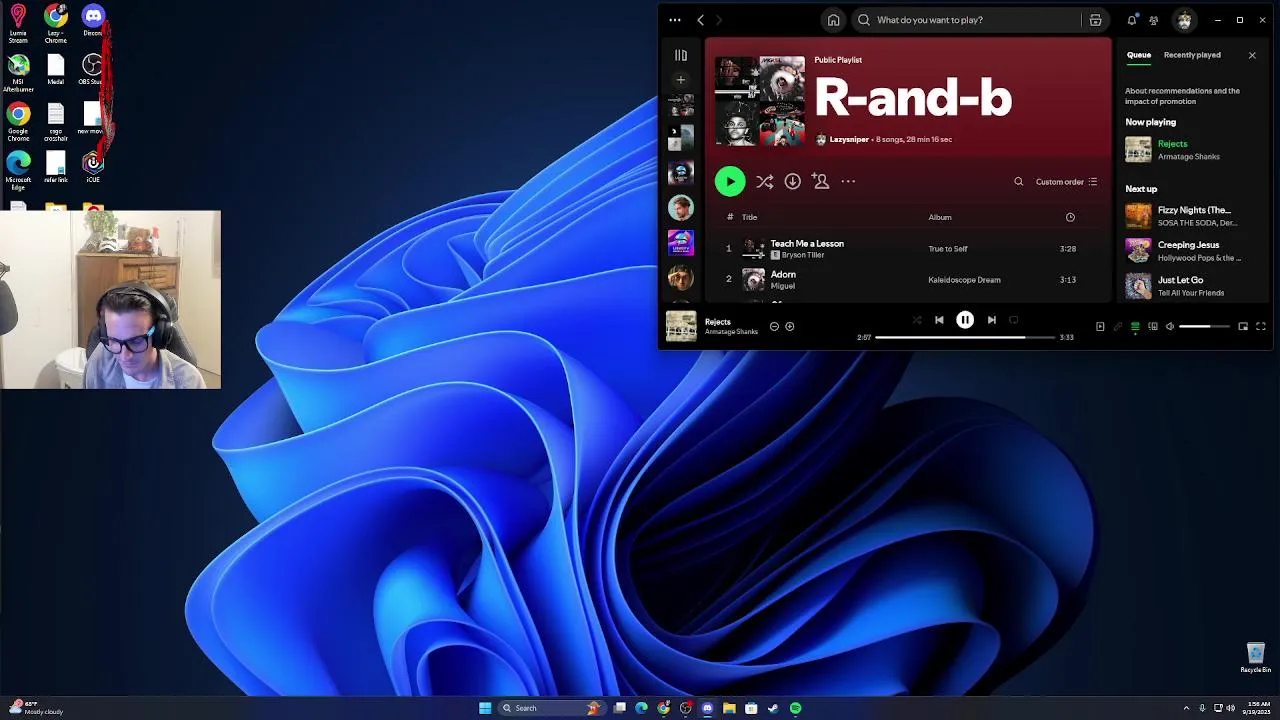The image size is (1280, 720).
Task: Open the Browse icon in search bar
Action: [1096, 20]
